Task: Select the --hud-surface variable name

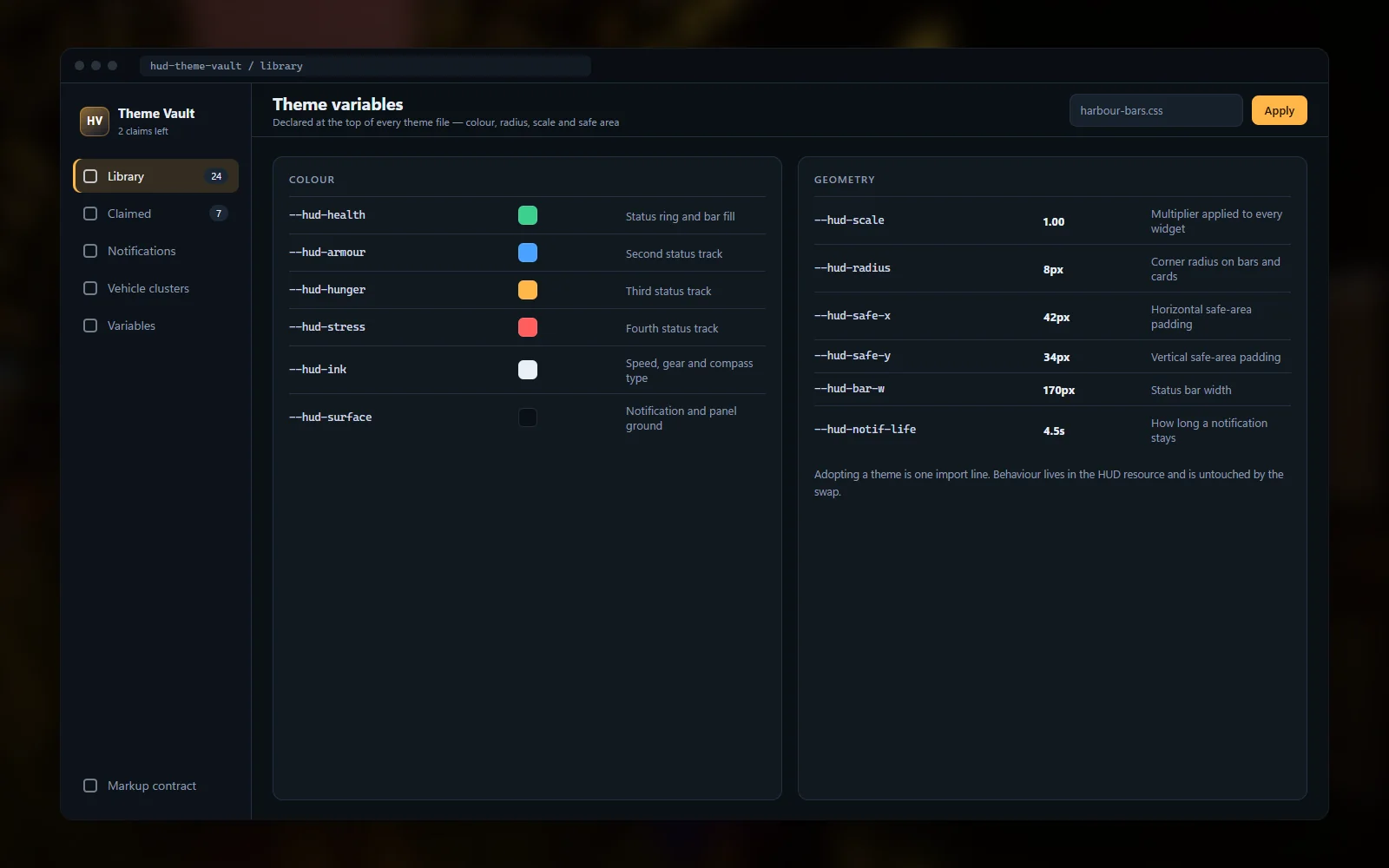Action: pyautogui.click(x=331, y=418)
